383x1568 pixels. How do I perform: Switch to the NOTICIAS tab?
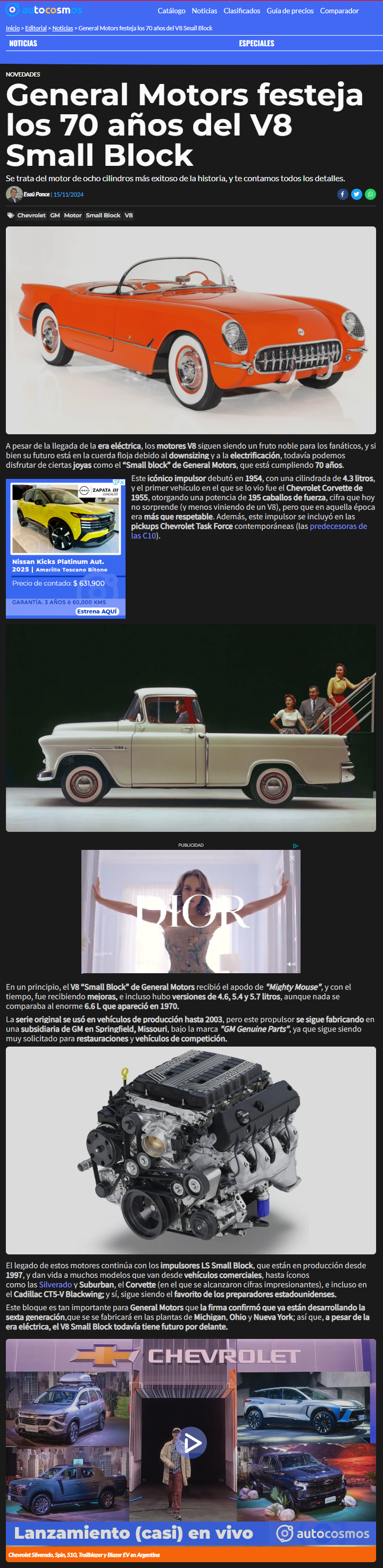click(x=23, y=43)
